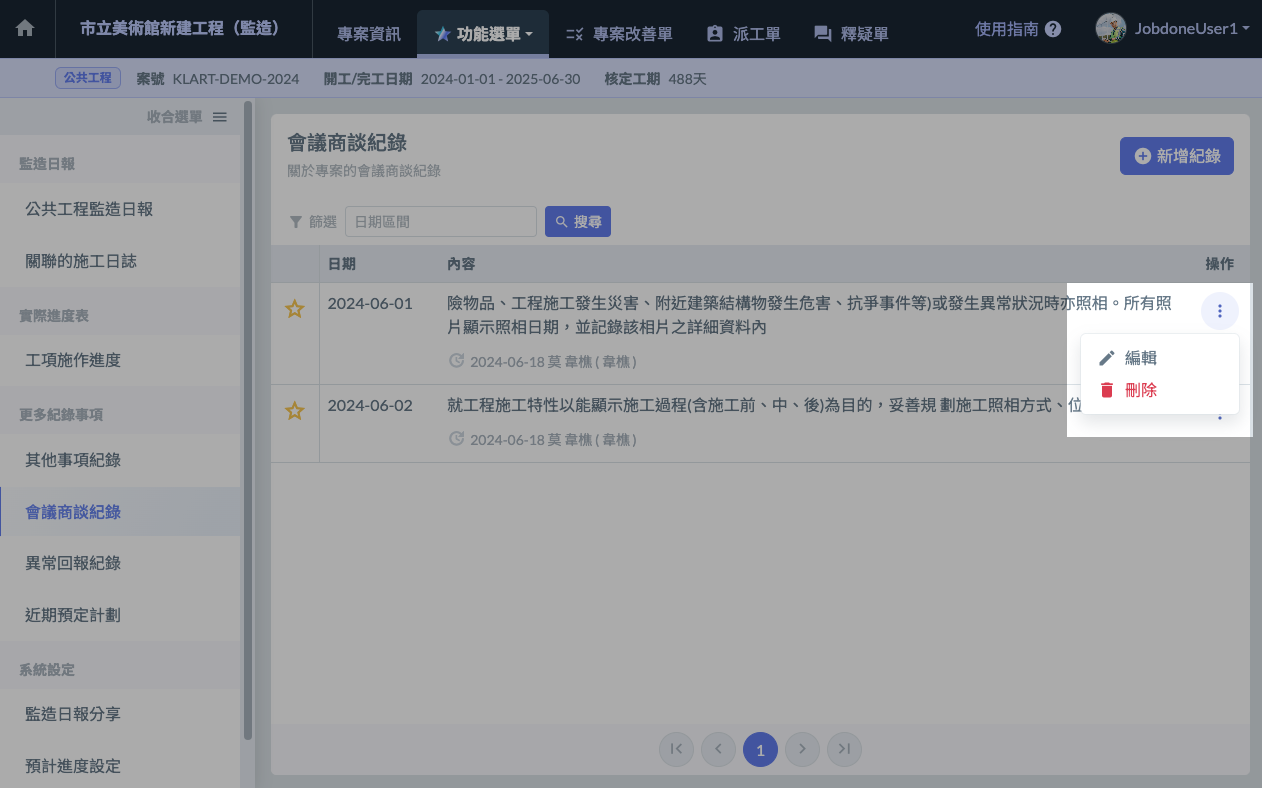Open the JobdoneUser1 account dropdown
Image resolution: width=1262 pixels, height=788 pixels.
tap(1172, 29)
